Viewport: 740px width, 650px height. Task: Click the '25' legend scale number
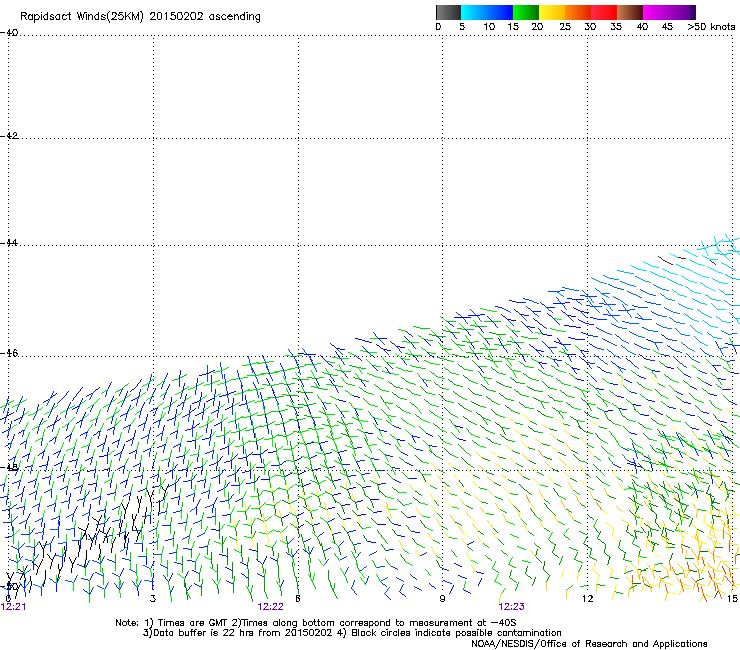pyautogui.click(x=565, y=27)
